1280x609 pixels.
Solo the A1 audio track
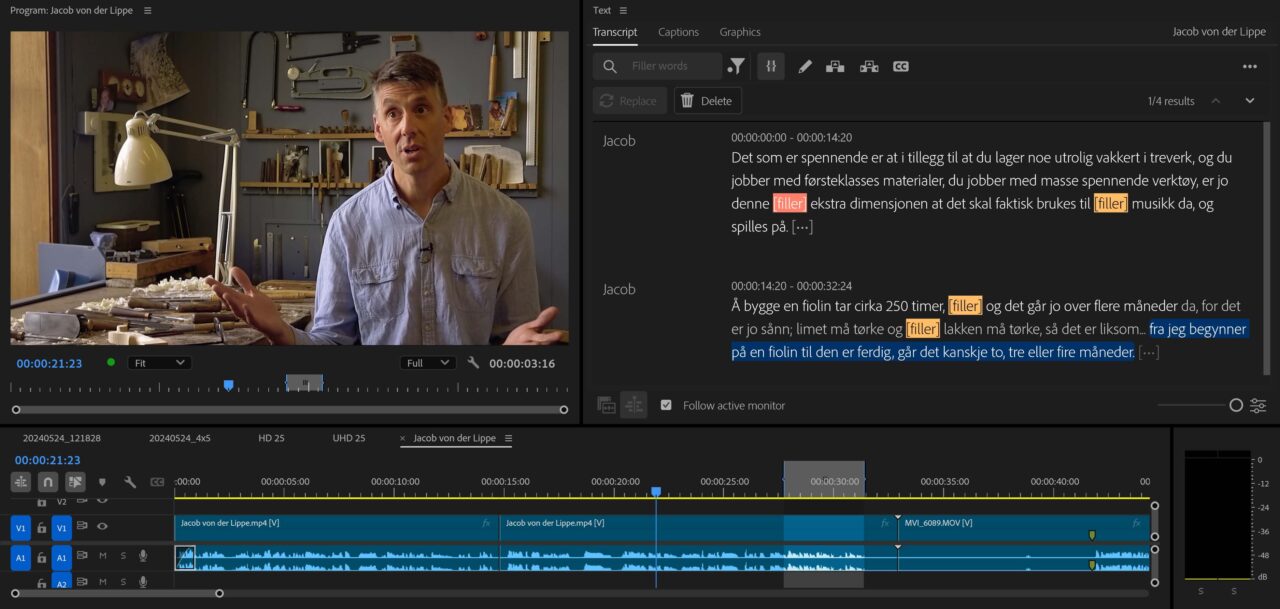(123, 555)
